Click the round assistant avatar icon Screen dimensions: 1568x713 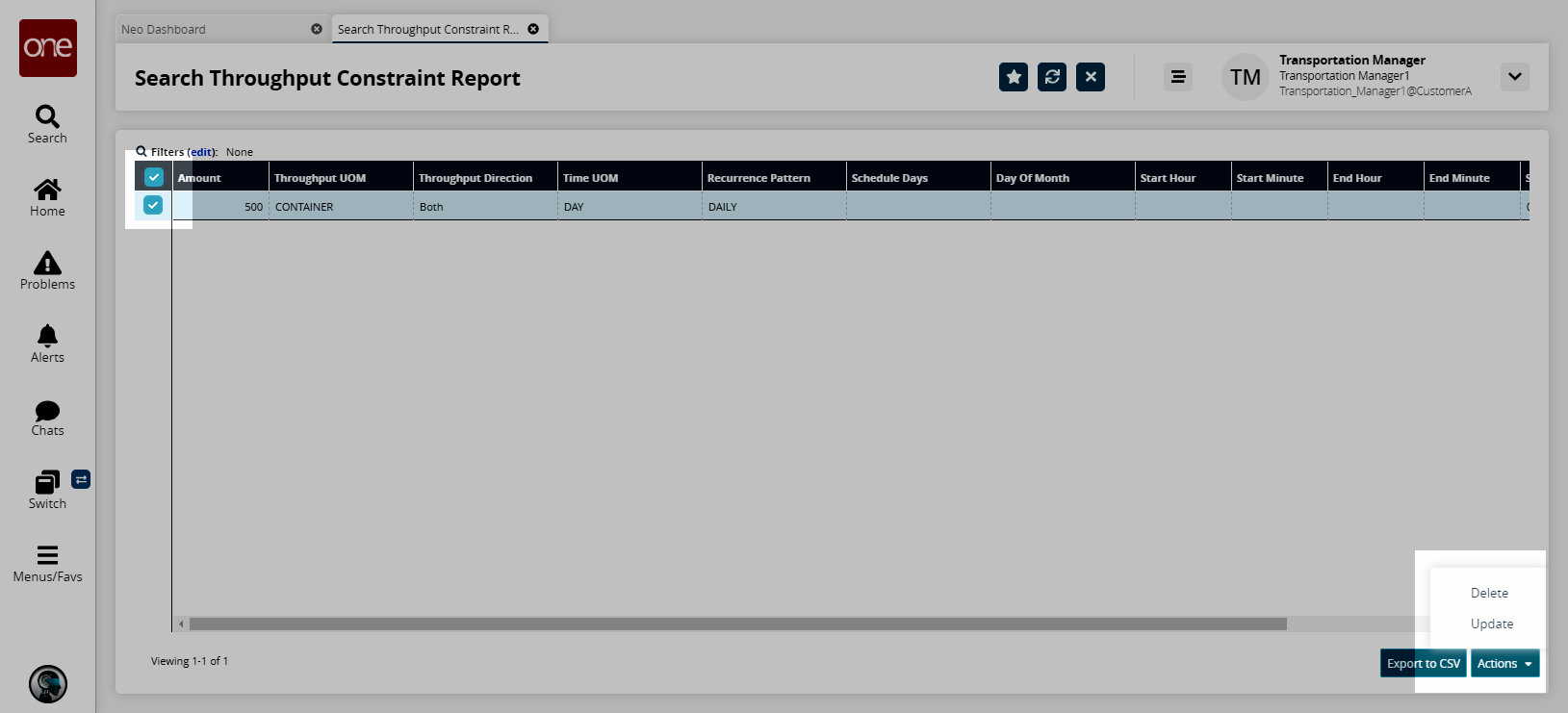coord(48,684)
